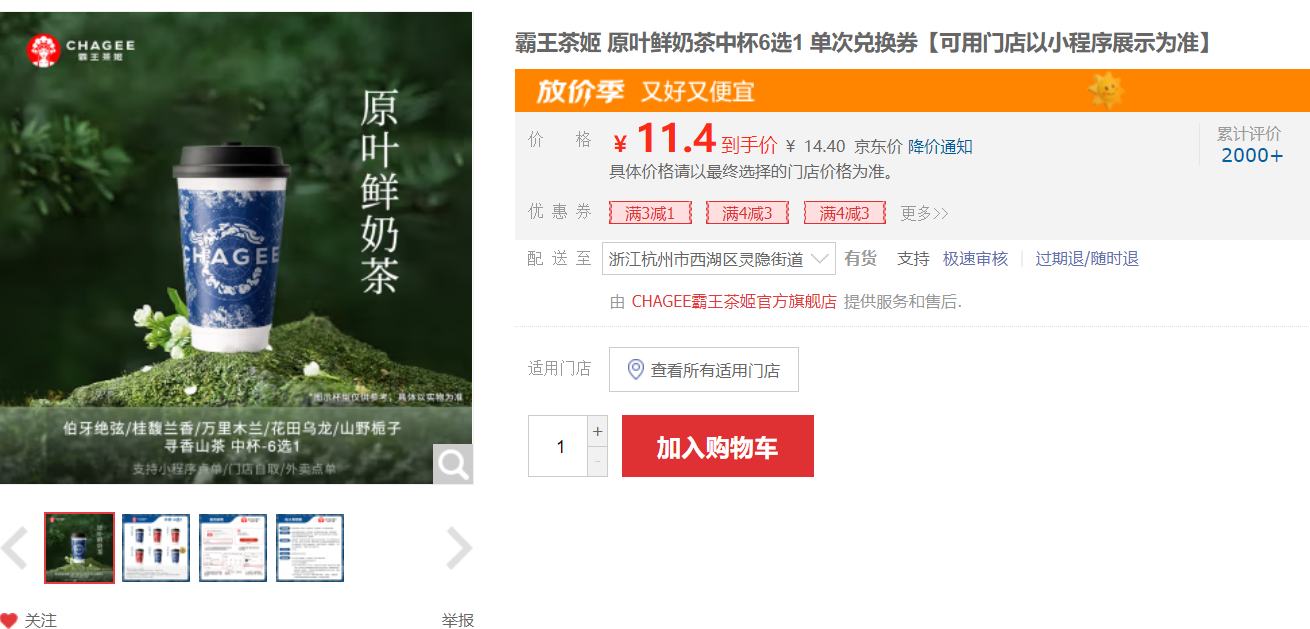Decrease quantity with minus stepper

click(x=597, y=461)
